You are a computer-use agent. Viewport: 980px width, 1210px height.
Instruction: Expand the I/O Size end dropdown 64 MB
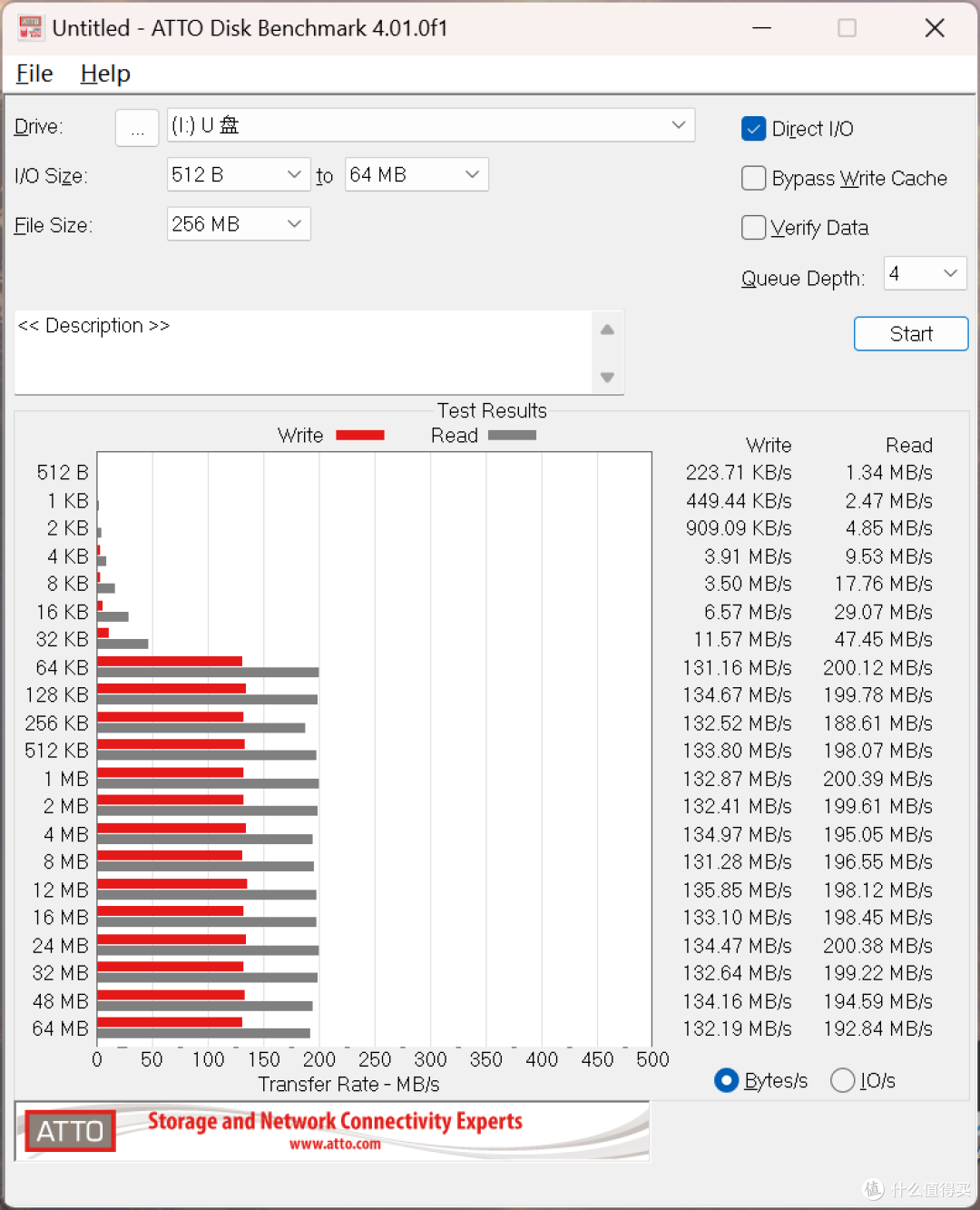click(x=416, y=174)
